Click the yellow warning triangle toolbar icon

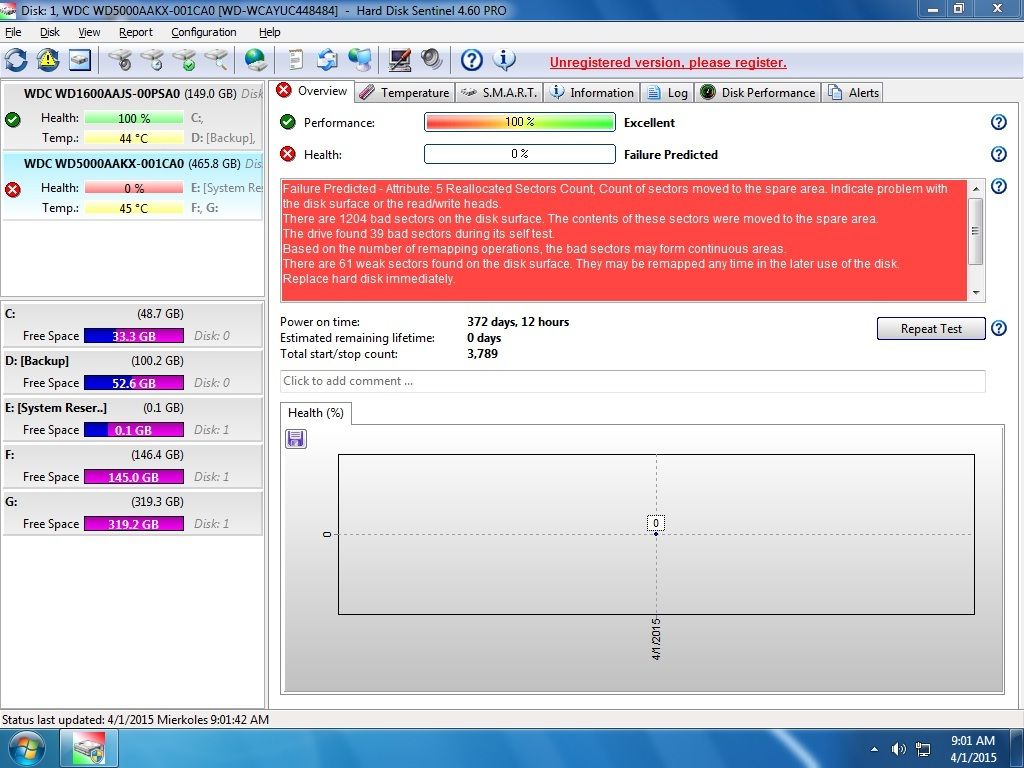[48, 60]
